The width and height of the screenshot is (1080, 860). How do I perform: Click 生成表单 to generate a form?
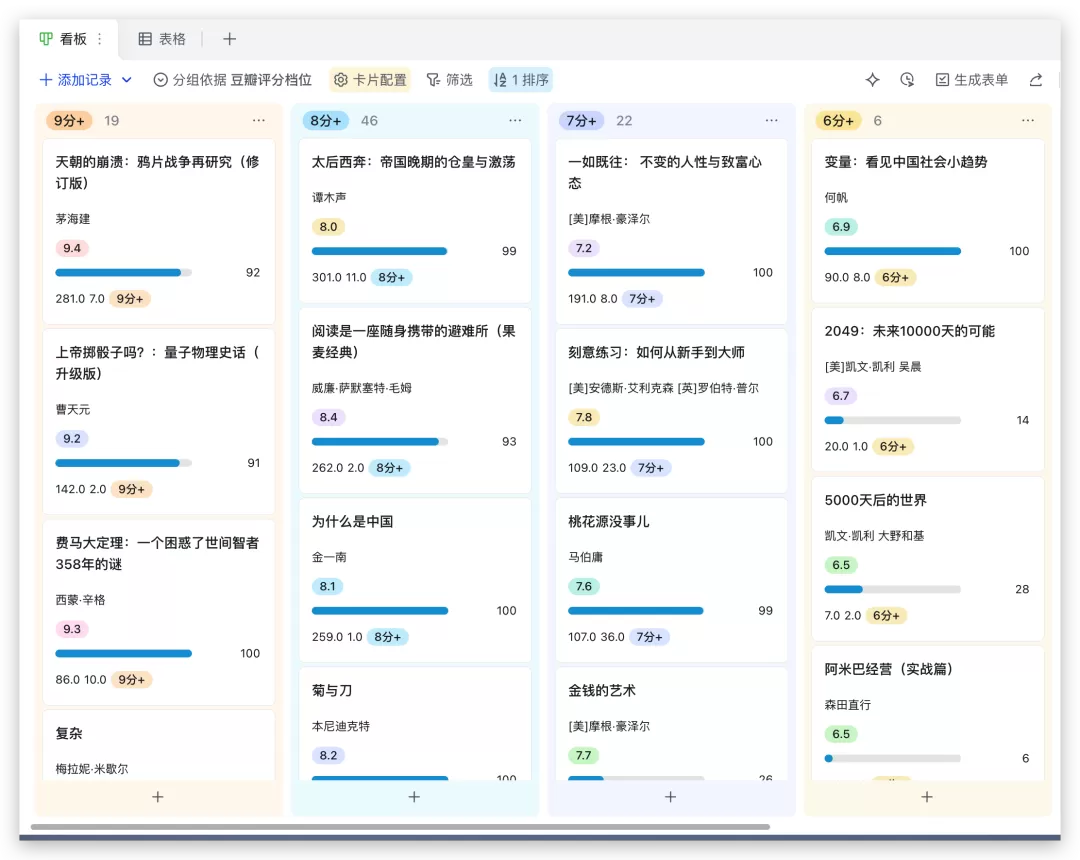point(972,80)
